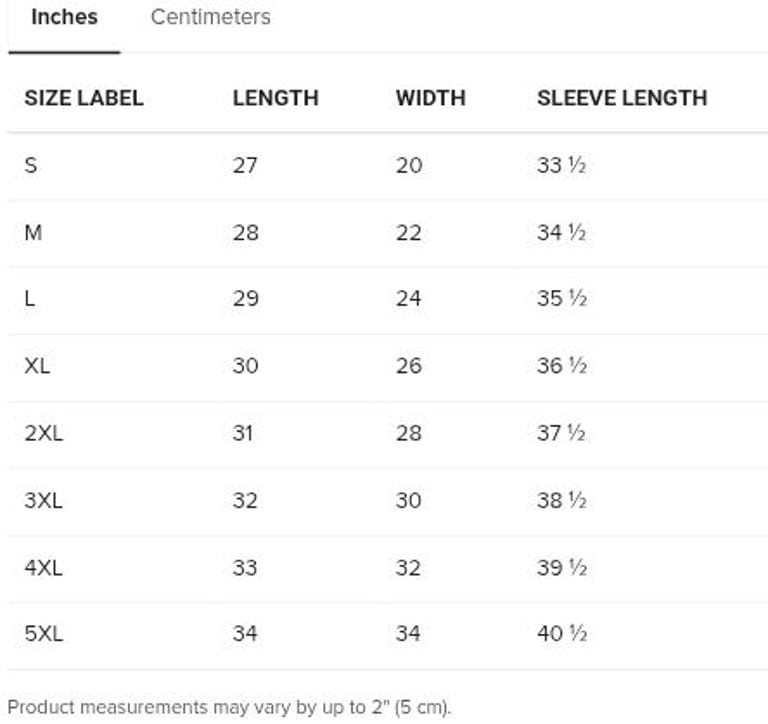This screenshot has height=724, width=768.
Task: Click the WIDTH column header
Action: (x=430, y=98)
